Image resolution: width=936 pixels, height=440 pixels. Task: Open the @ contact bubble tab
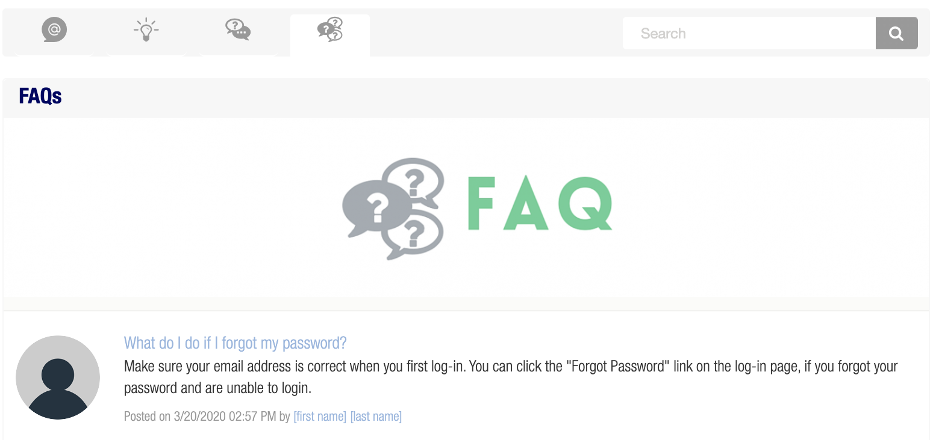click(54, 30)
